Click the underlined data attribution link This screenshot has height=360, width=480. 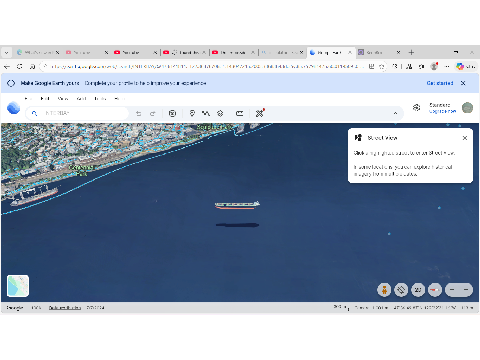pyautogui.click(x=65, y=308)
